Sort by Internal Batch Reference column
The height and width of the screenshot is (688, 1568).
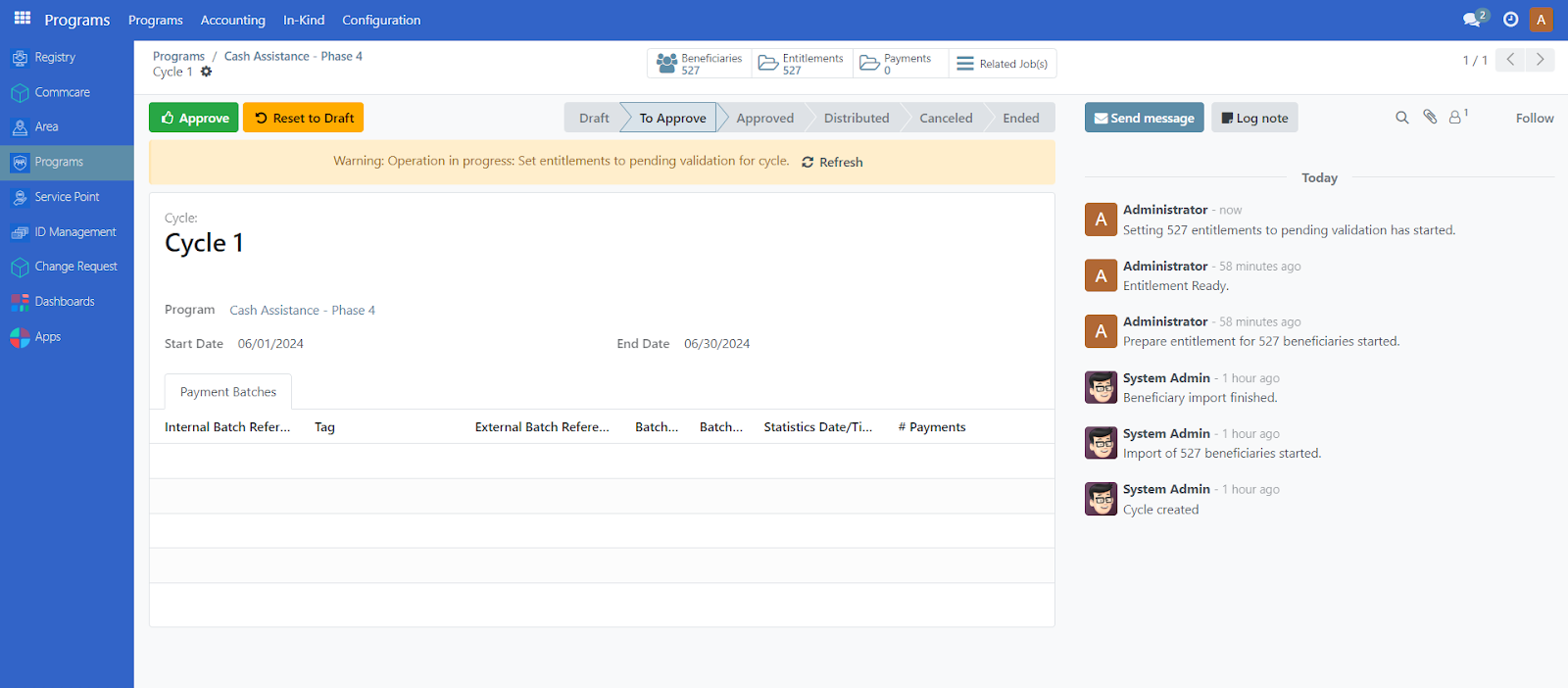[227, 427]
